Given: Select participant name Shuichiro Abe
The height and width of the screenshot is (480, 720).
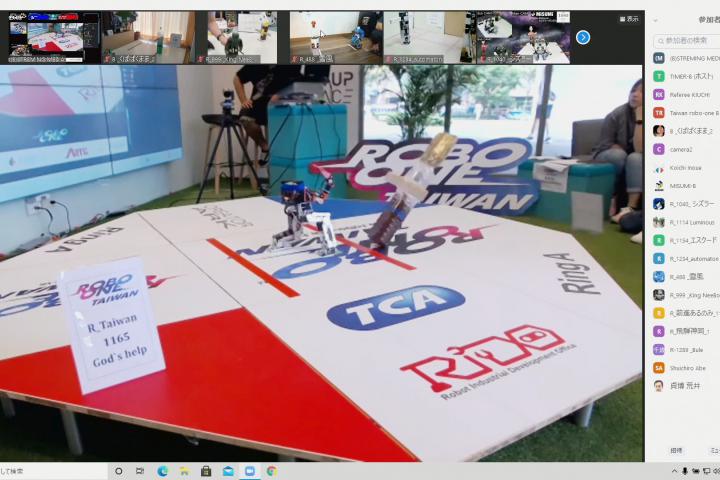Looking at the screenshot, I should (x=687, y=368).
